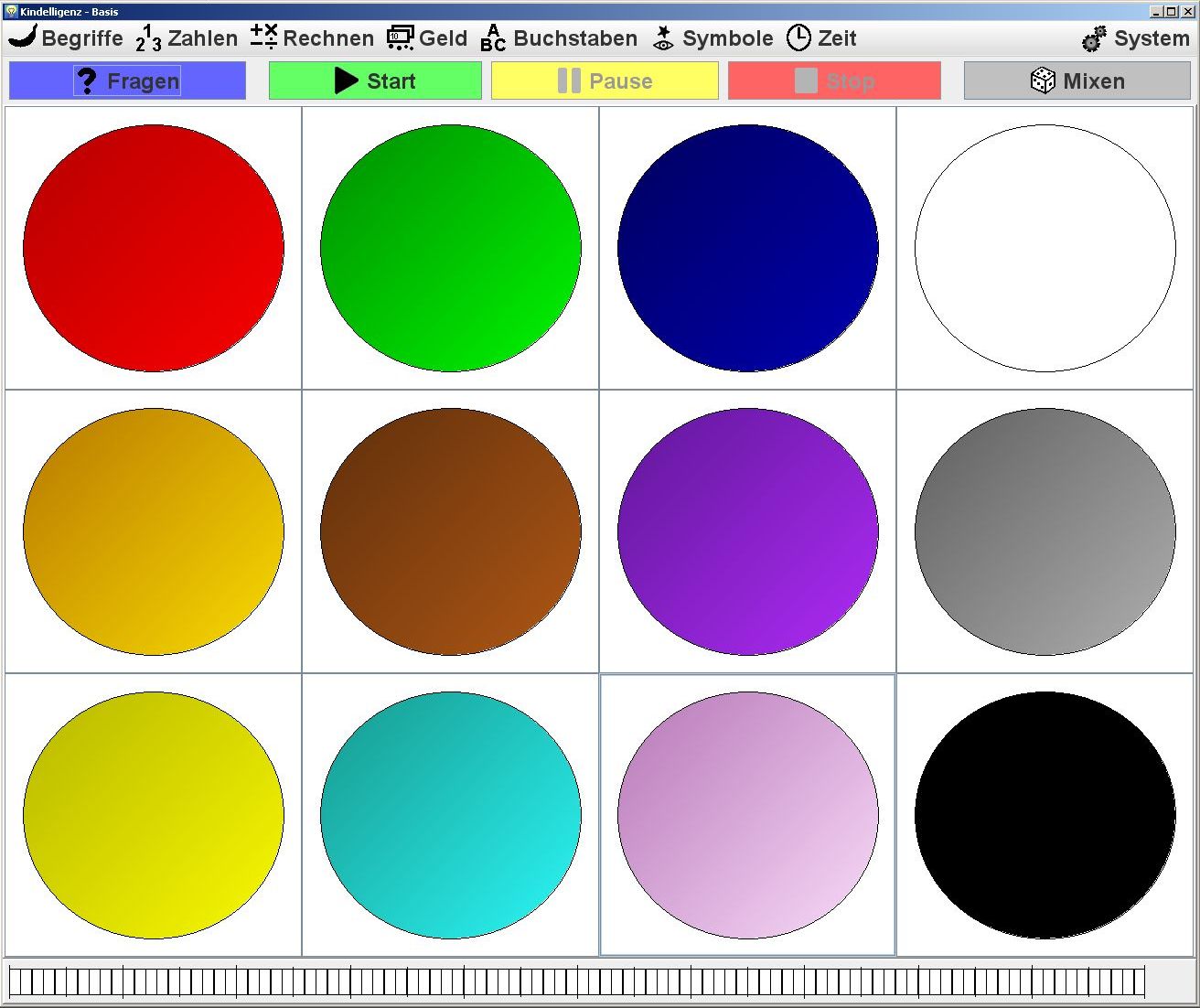Click the turquoise circle

pos(451,815)
